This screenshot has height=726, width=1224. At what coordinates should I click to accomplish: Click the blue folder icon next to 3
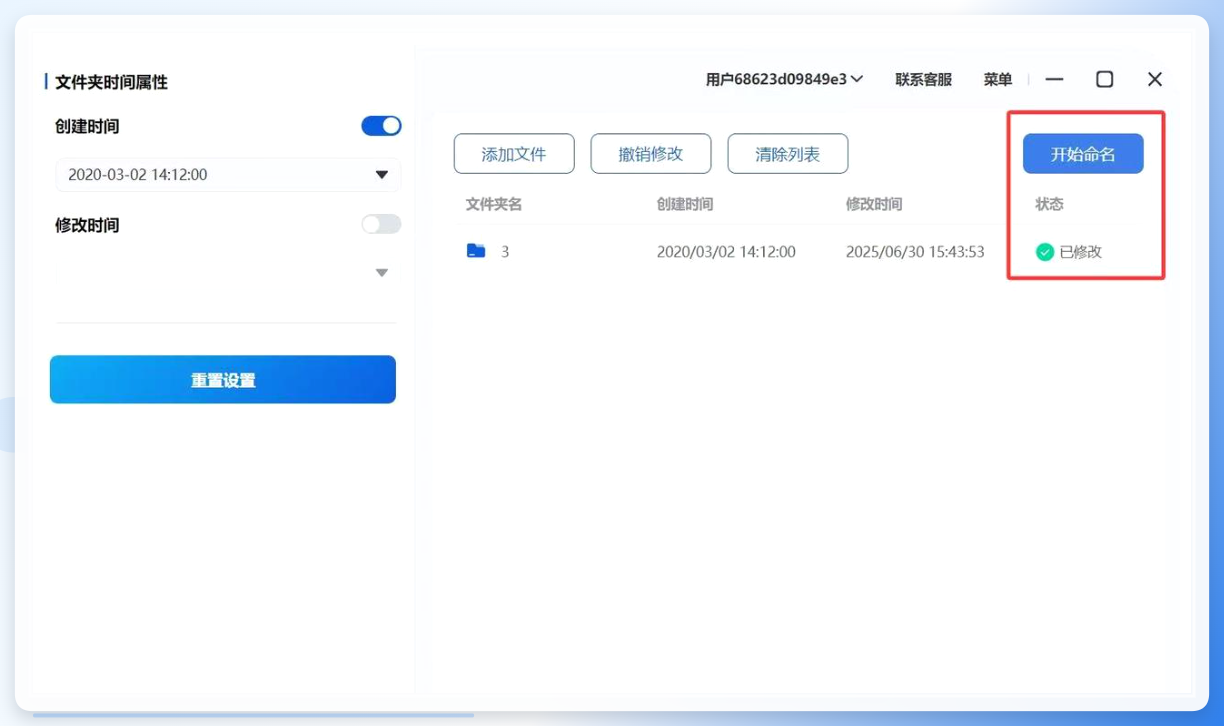pyautogui.click(x=476, y=251)
